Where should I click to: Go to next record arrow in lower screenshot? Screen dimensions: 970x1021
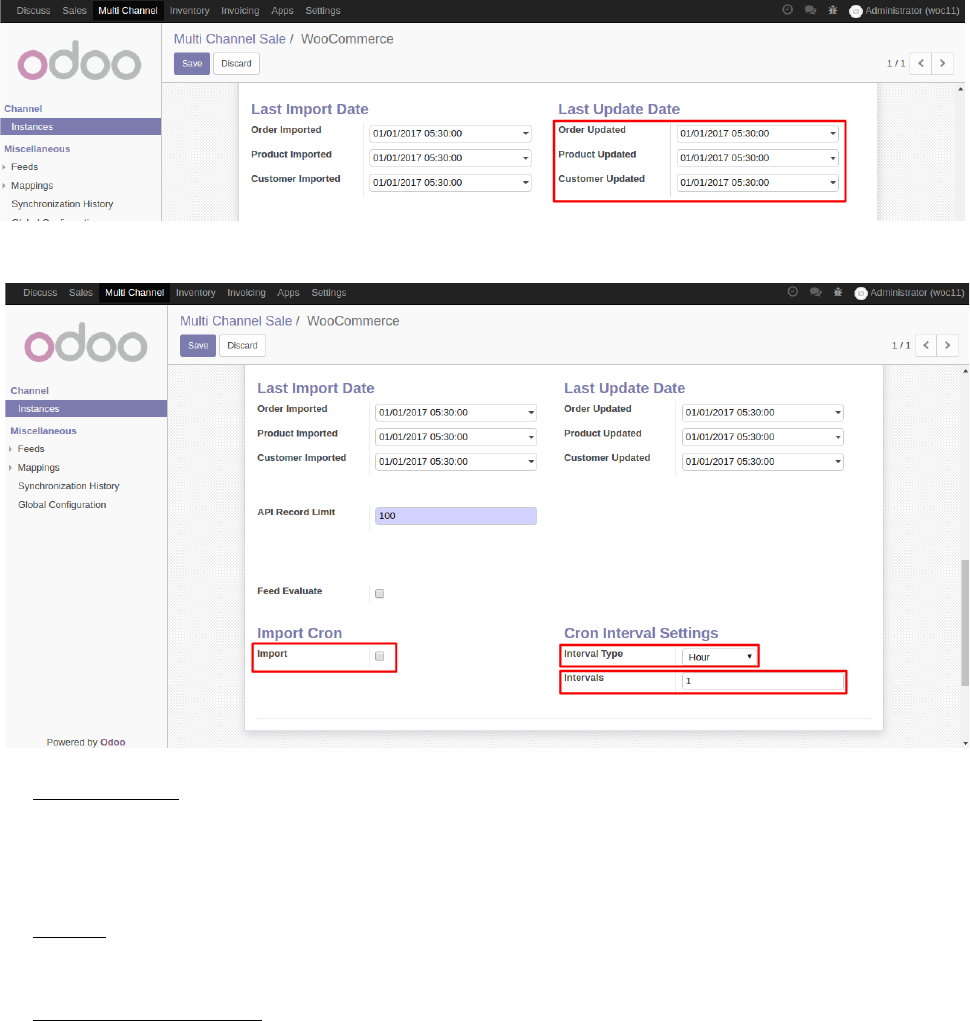tap(948, 345)
